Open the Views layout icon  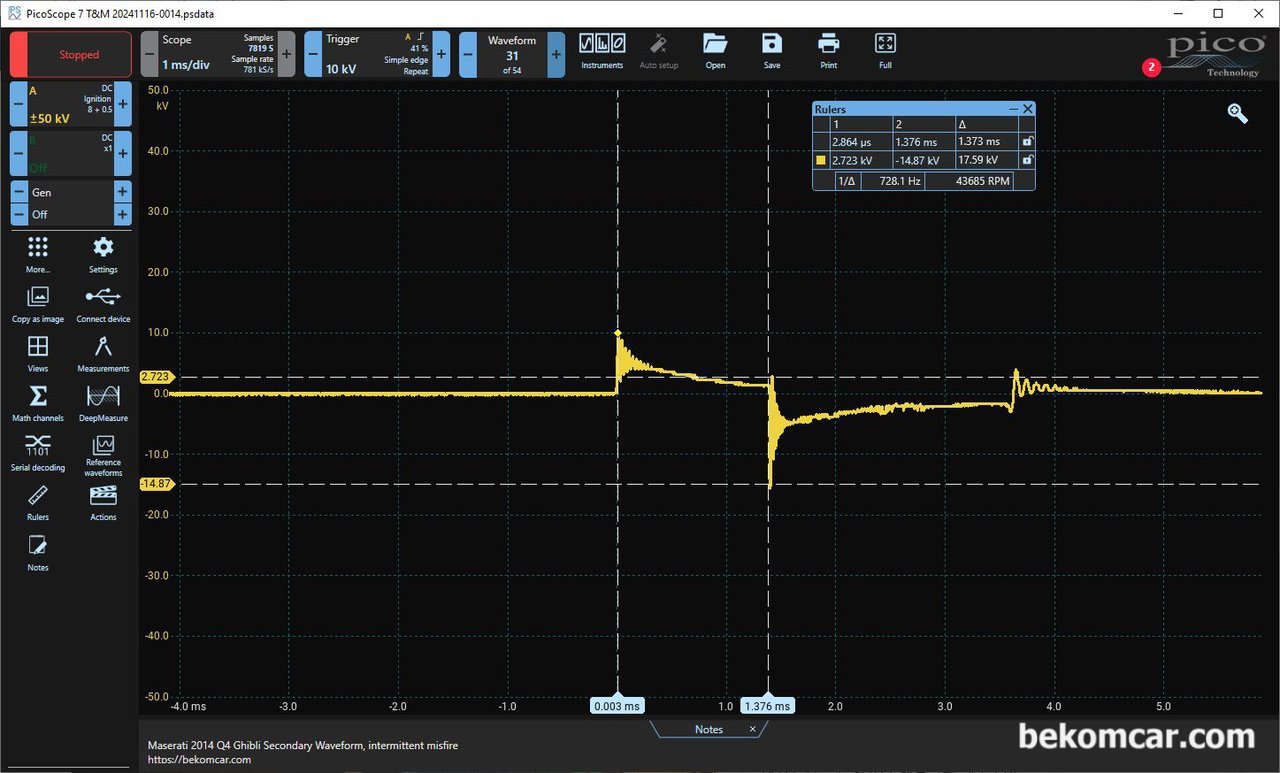pyautogui.click(x=38, y=353)
